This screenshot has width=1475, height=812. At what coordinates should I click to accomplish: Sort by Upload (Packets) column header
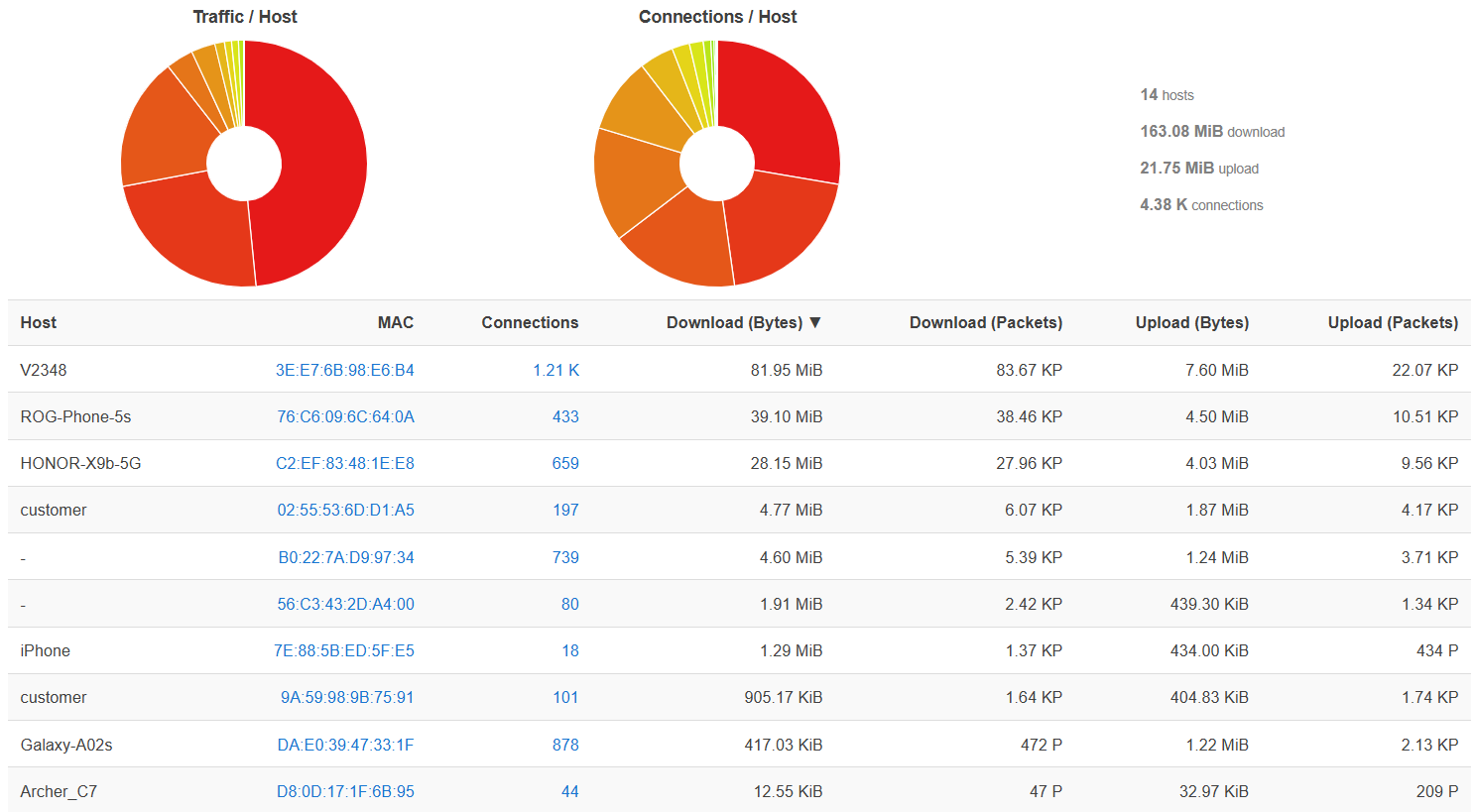1394,322
